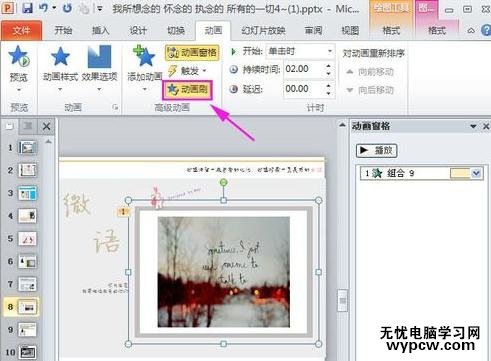Click the vertical scrollbar thumb of slide editor

click(342, 300)
